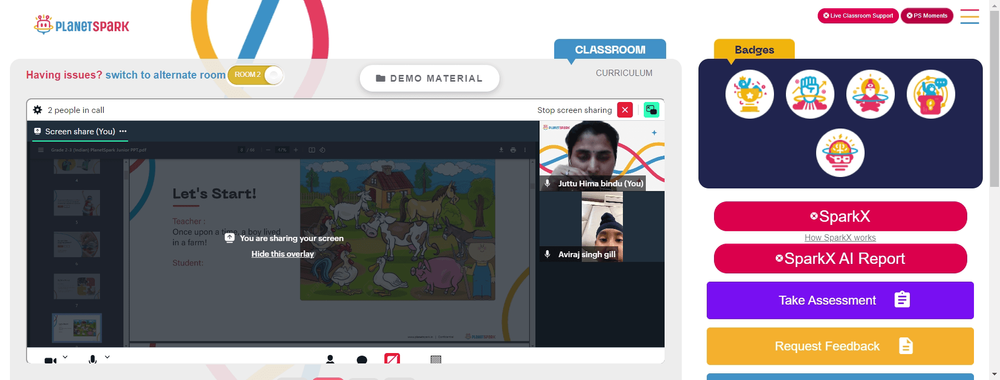Screen dimensions: 1000x380
Task: Click the red stop screen sharing X button
Action: 625,110
